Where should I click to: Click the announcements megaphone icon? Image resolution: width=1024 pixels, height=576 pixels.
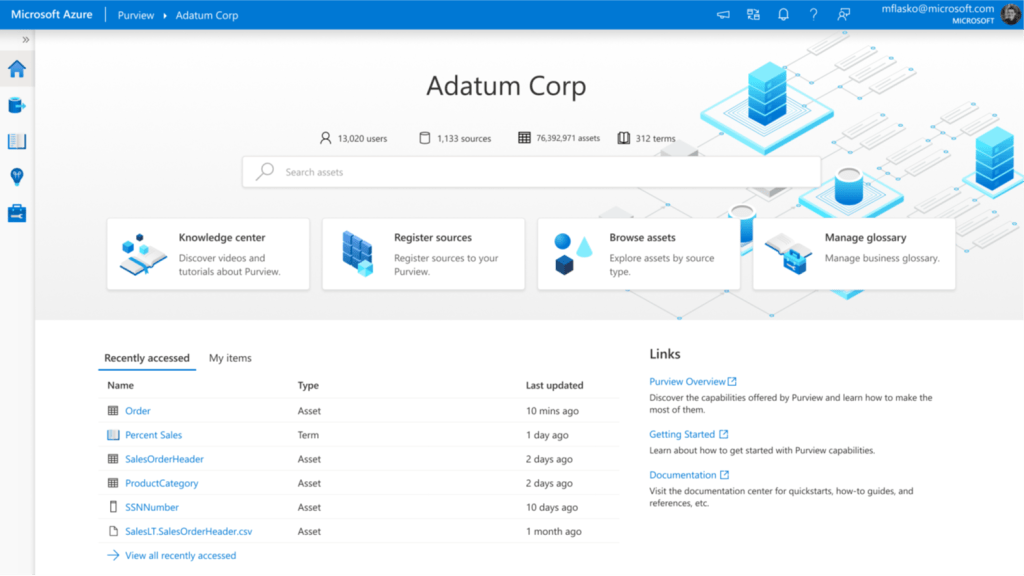click(723, 15)
